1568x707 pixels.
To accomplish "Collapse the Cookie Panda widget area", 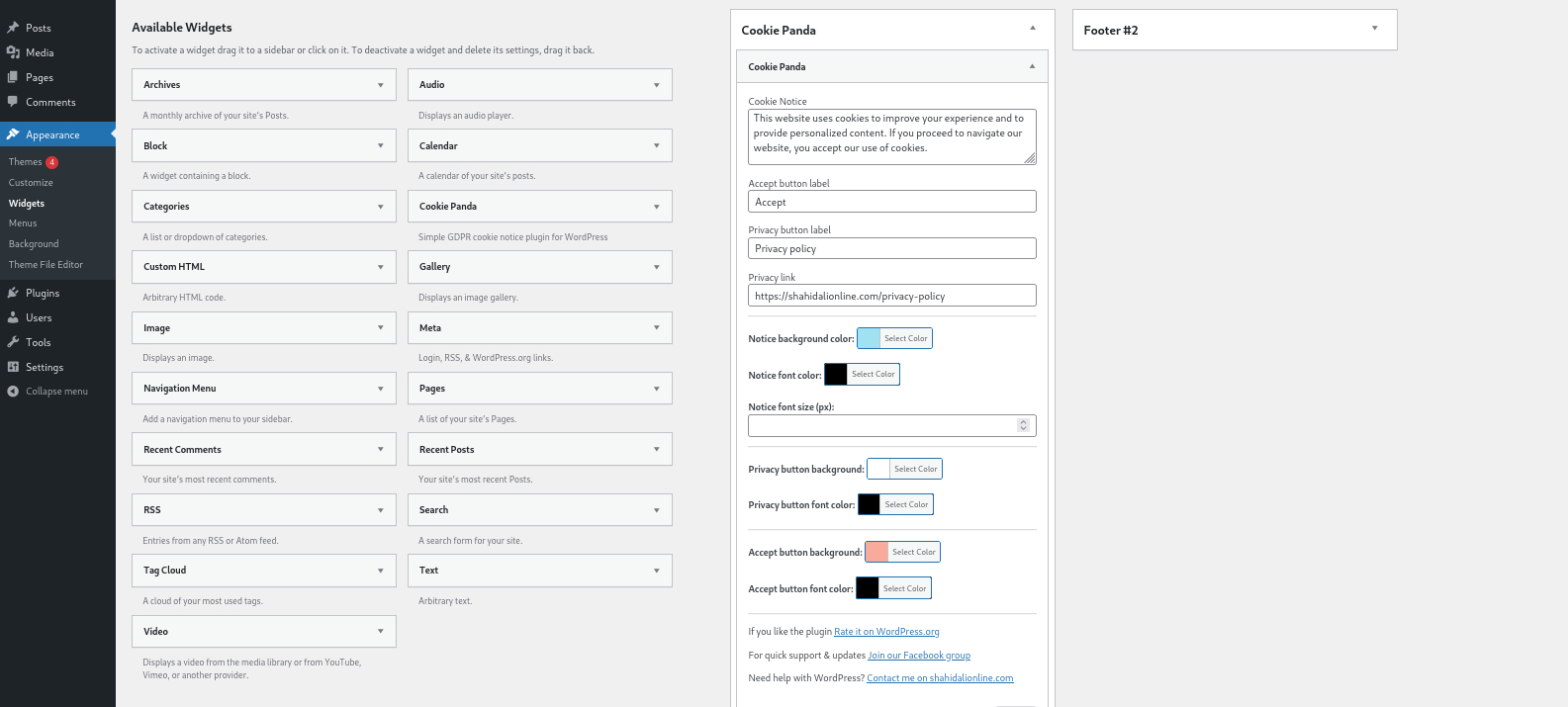I will pos(1032,29).
